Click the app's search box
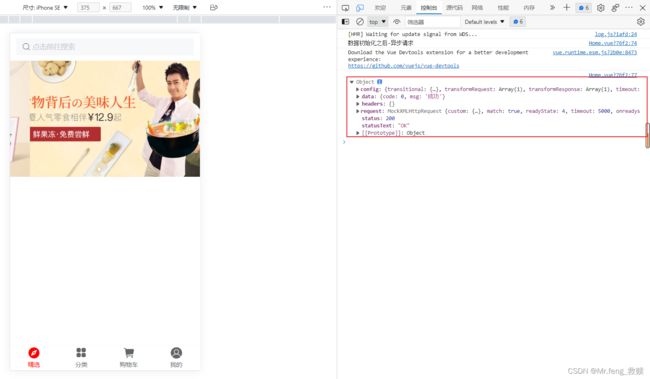Viewport: 650px width, 379px height. (105, 46)
